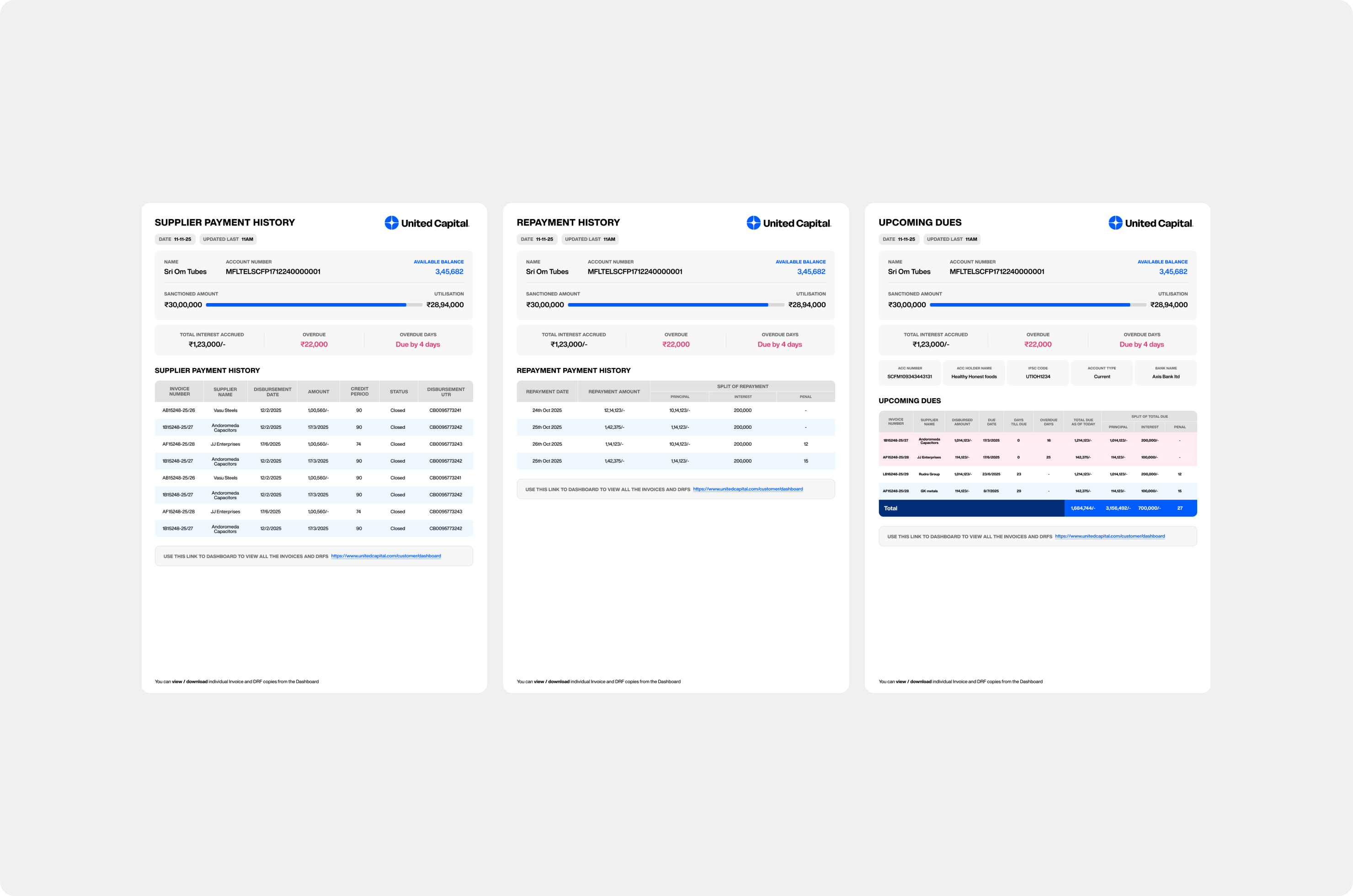Select repayment row dated 24th Oct 2025

coord(676,411)
